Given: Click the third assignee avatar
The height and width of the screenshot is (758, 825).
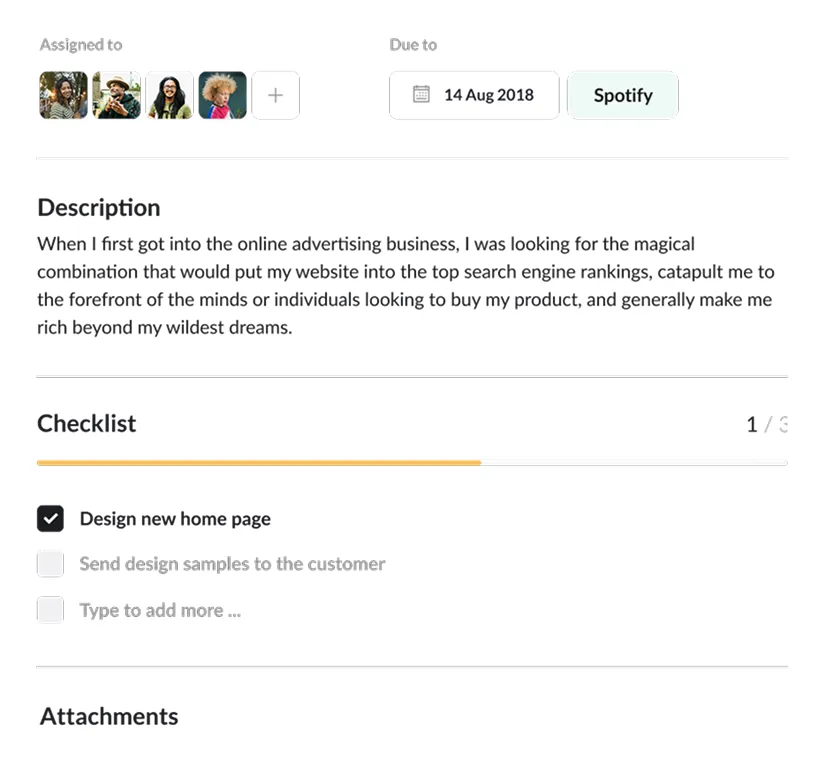Looking at the screenshot, I should pos(169,95).
